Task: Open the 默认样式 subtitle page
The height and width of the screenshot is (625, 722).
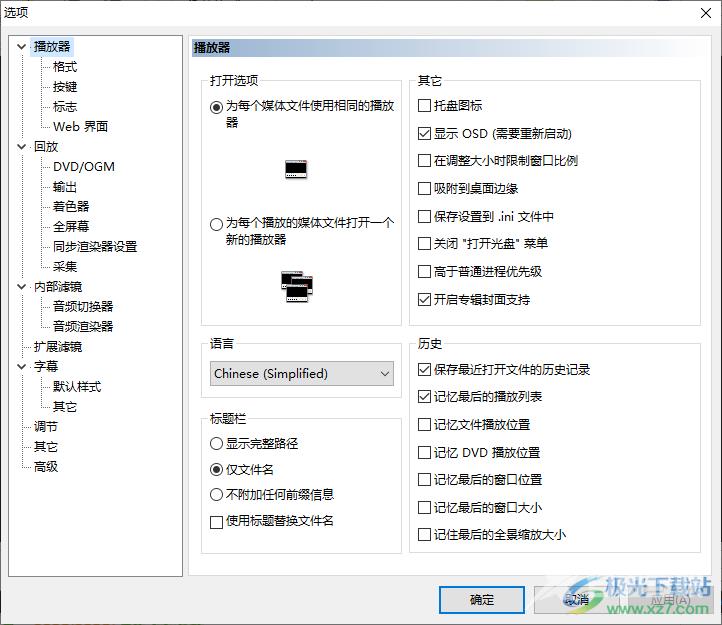Action: click(77, 386)
